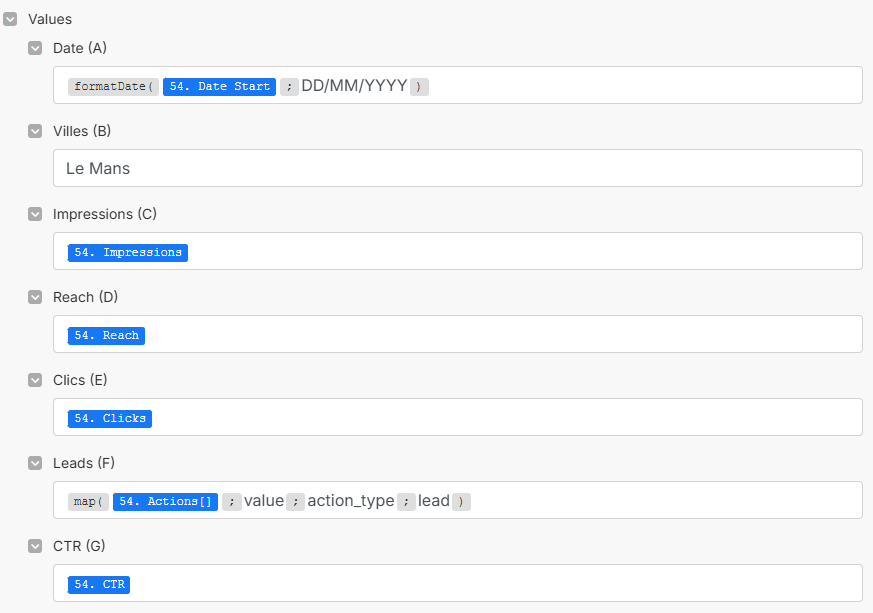Click the Reach (D) label

pyautogui.click(x=85, y=297)
